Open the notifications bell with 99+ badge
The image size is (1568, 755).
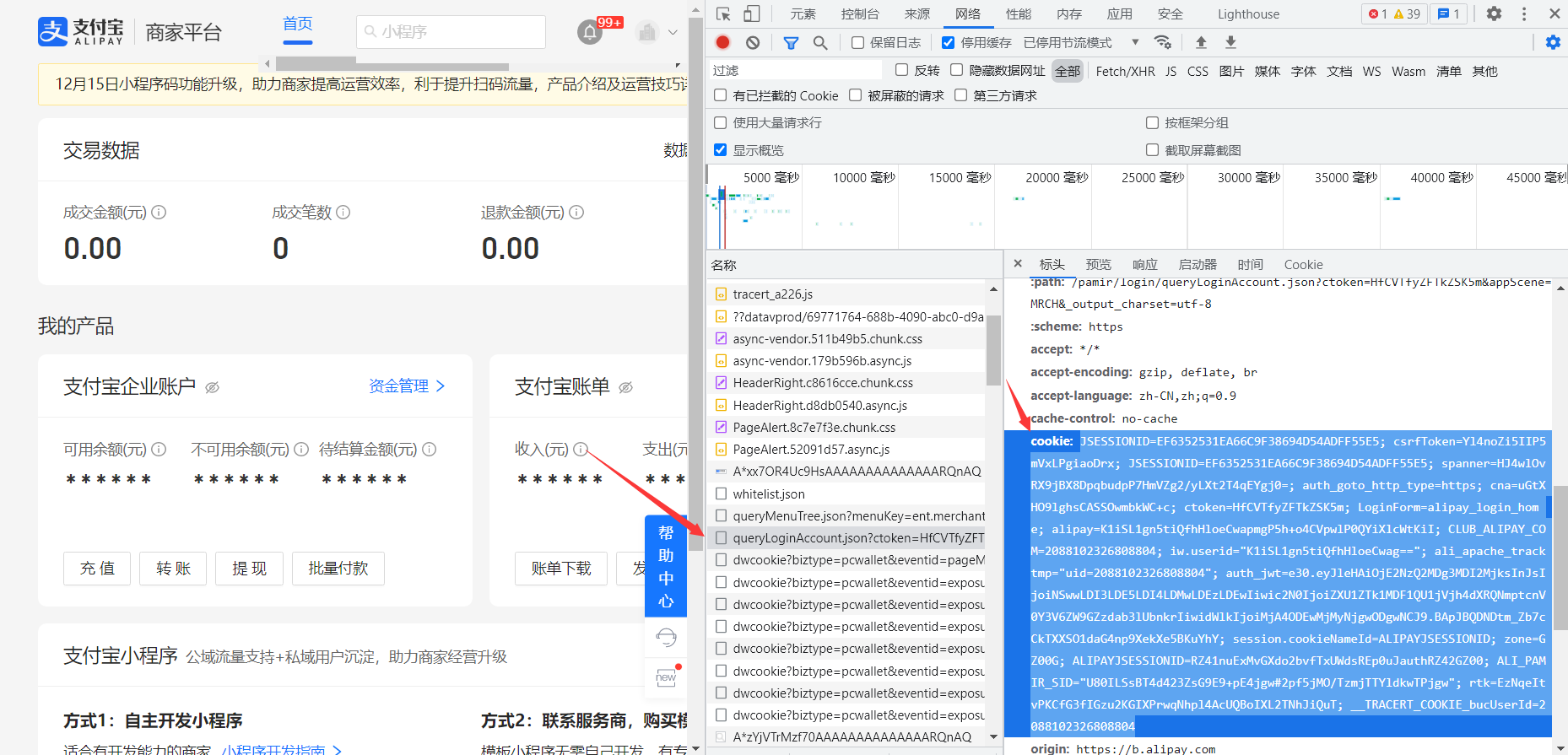pyautogui.click(x=590, y=32)
